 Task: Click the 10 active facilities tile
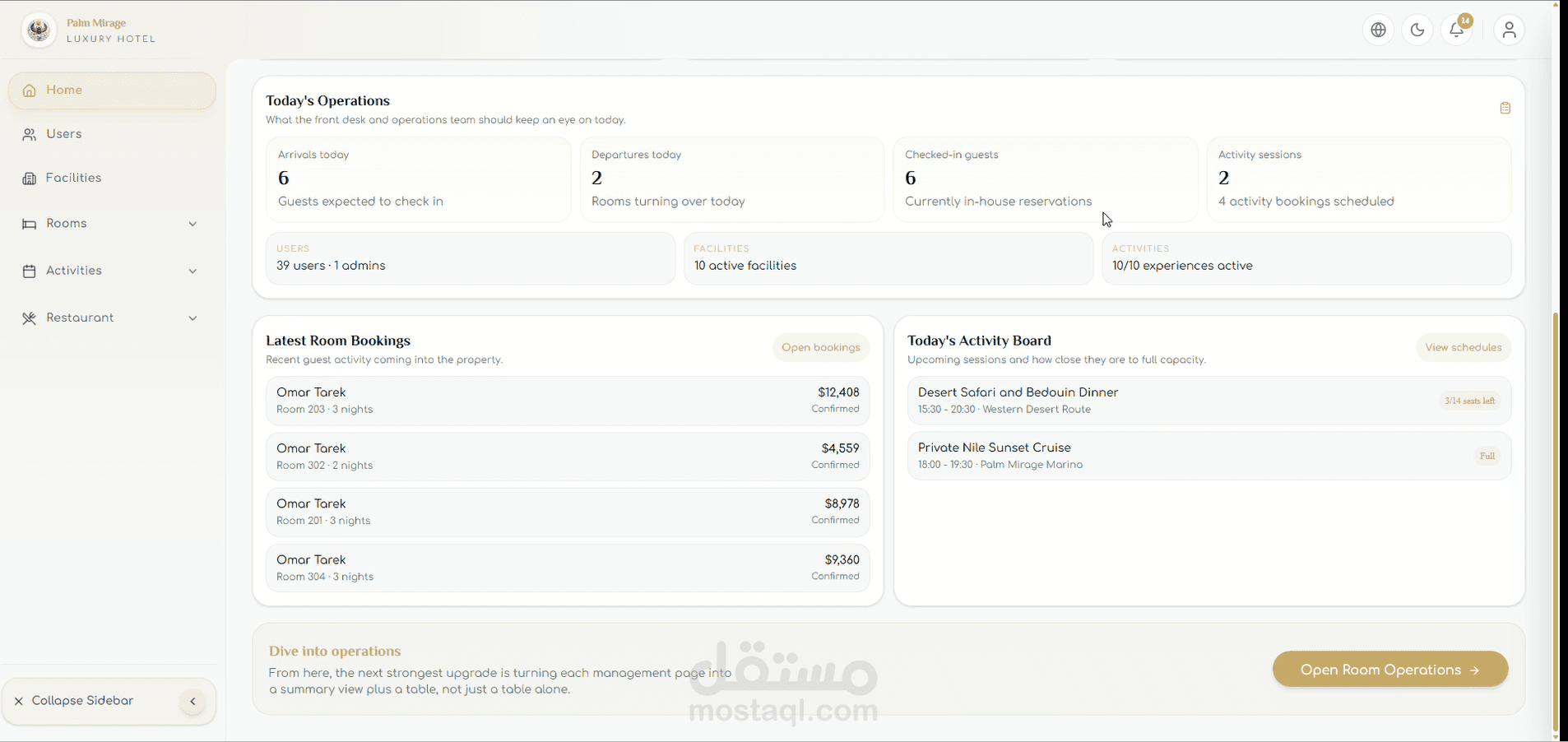click(888, 258)
